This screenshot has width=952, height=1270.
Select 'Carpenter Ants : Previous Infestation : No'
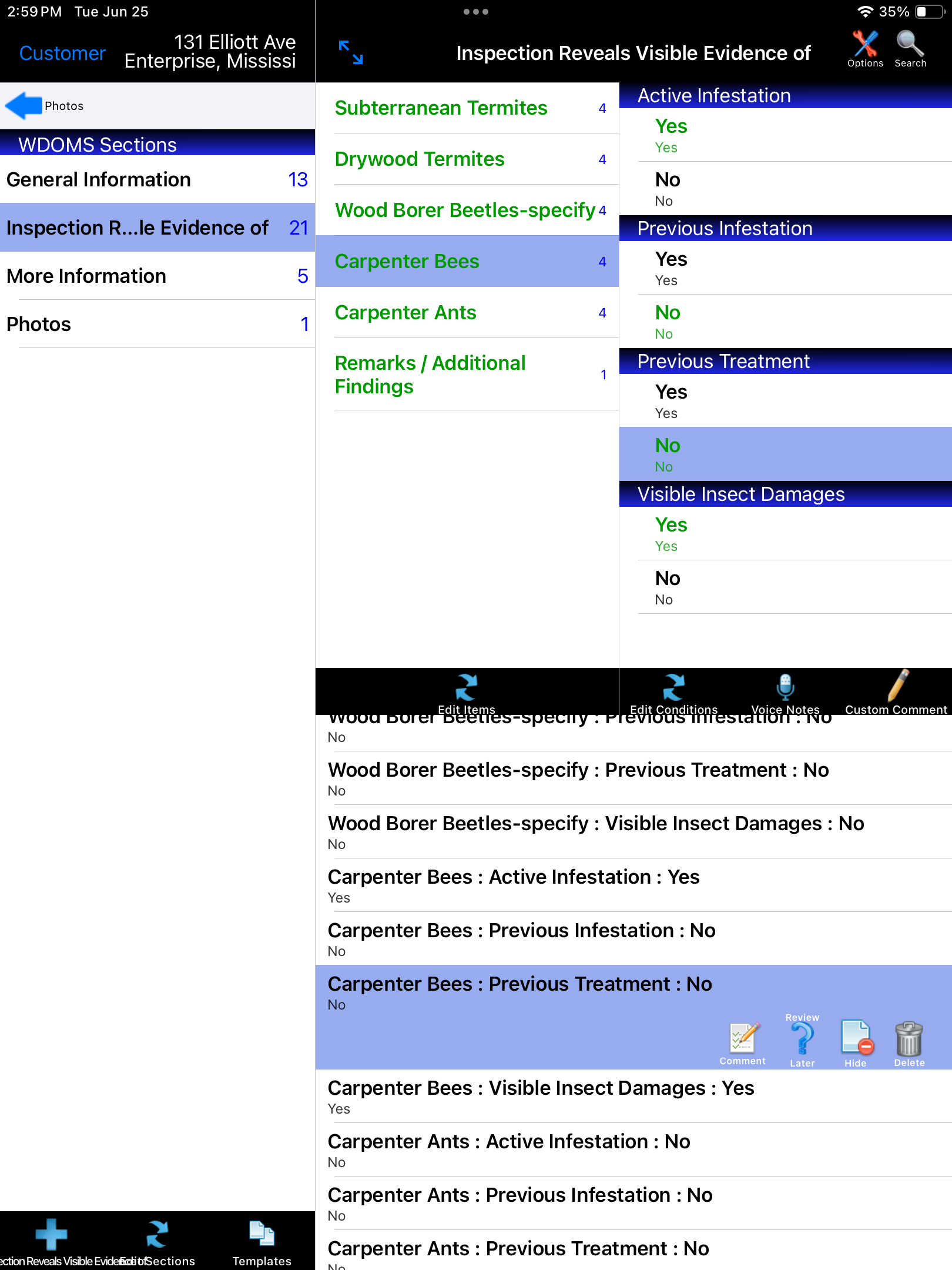click(x=634, y=1204)
